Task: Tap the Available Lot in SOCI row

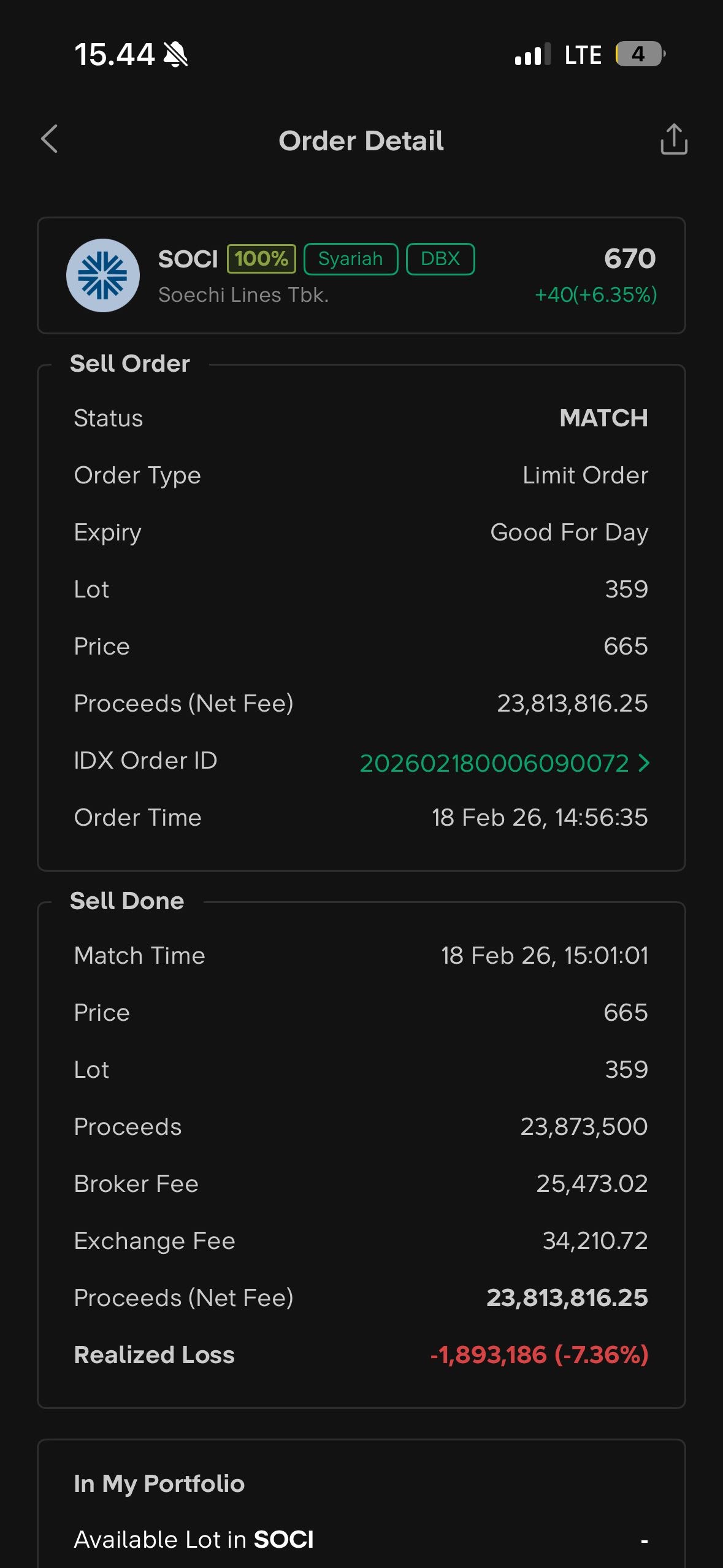Action: (x=361, y=1540)
